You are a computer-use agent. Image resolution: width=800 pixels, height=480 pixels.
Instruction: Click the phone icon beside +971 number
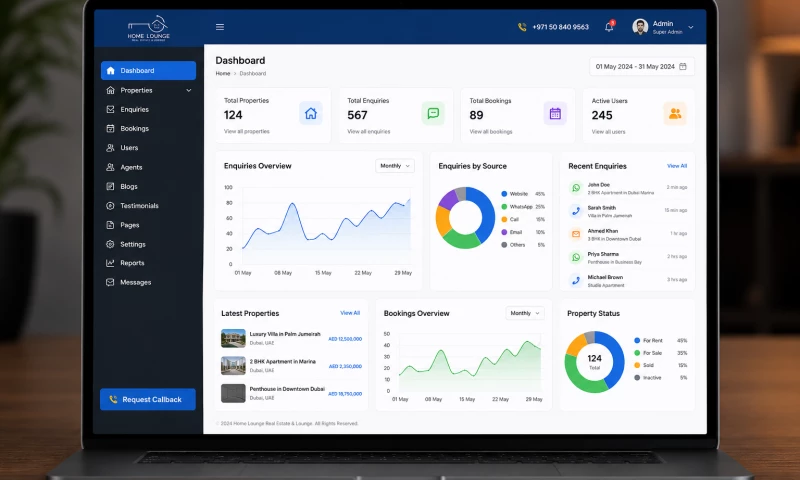tap(522, 27)
